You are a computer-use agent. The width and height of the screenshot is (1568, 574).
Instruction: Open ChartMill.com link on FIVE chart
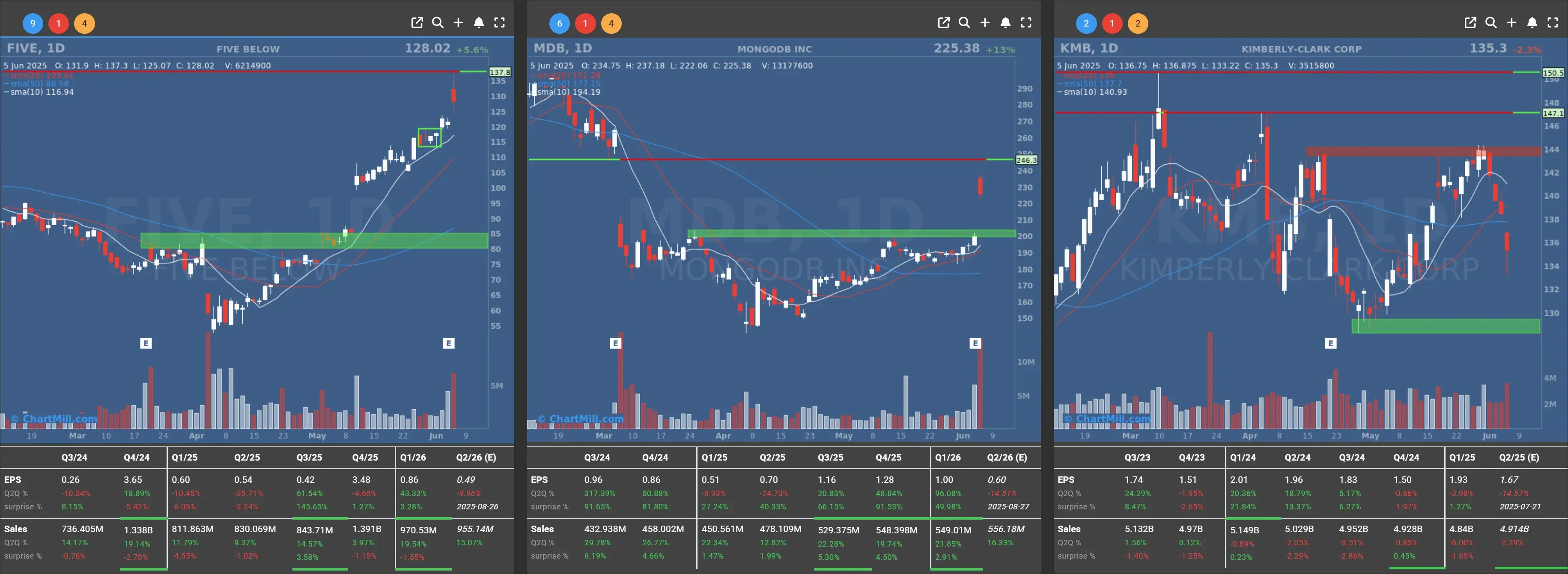[54, 419]
